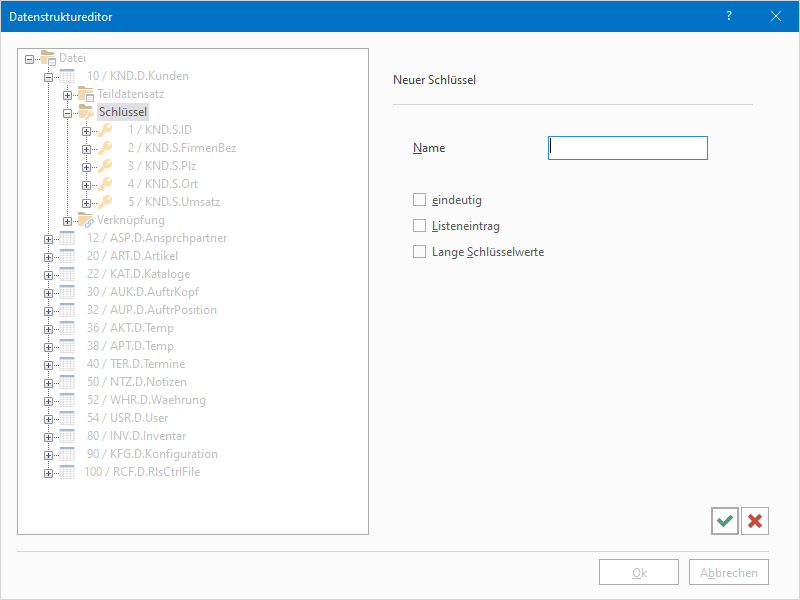Open the help question mark button
The width and height of the screenshot is (800, 600).
[x=729, y=16]
